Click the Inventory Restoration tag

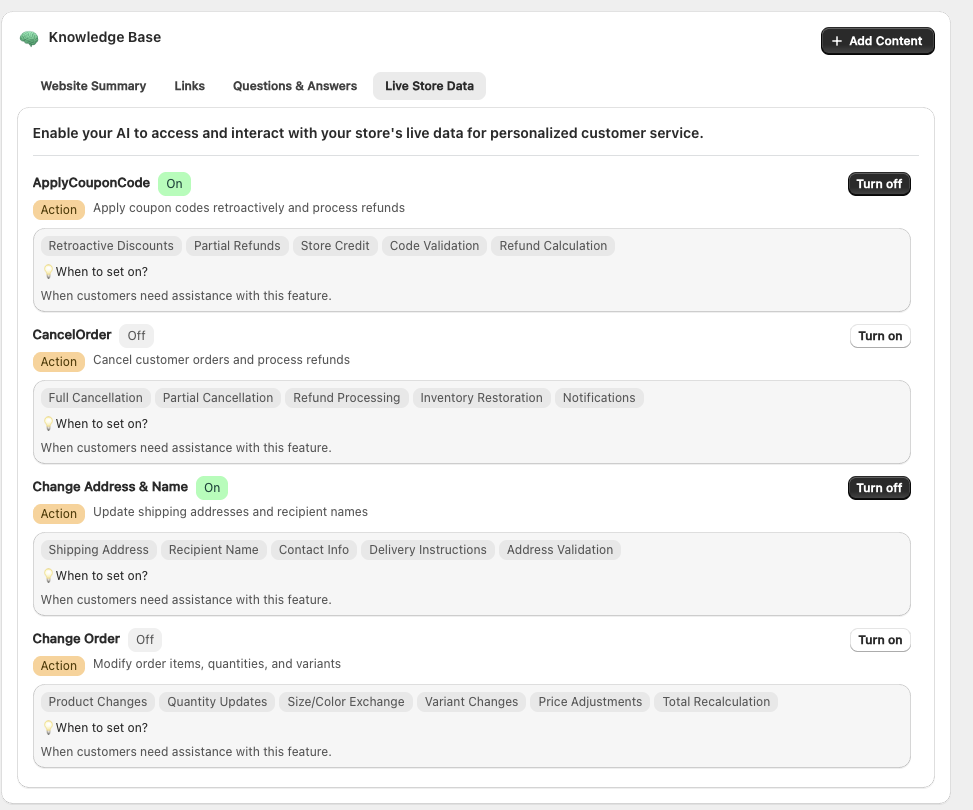pyautogui.click(x=481, y=398)
